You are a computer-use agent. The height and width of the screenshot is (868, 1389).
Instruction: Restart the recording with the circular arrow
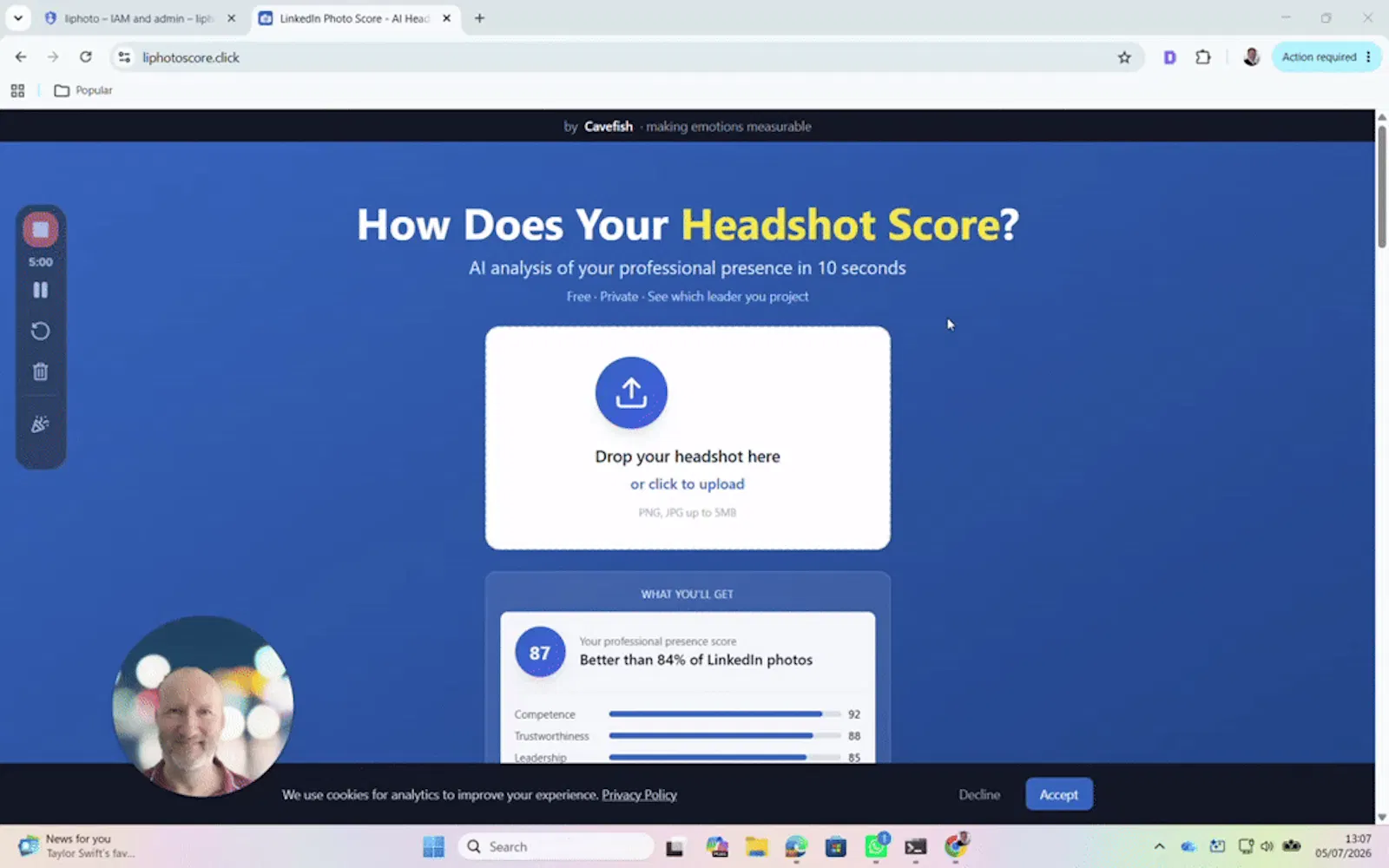[x=40, y=331]
